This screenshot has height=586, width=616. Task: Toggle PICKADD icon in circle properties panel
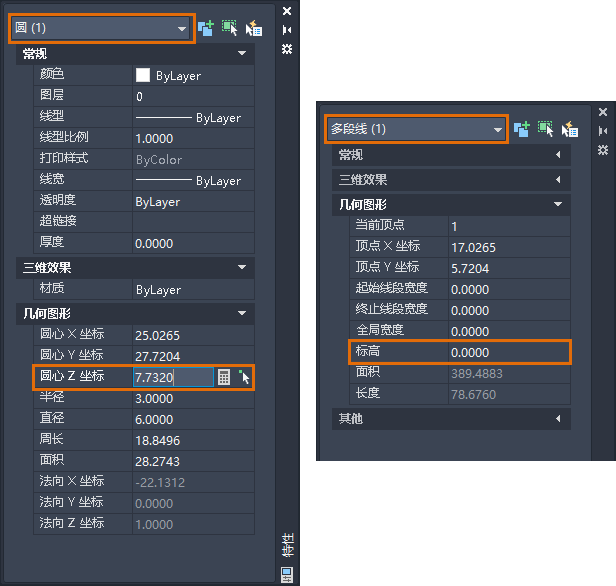(x=206, y=28)
